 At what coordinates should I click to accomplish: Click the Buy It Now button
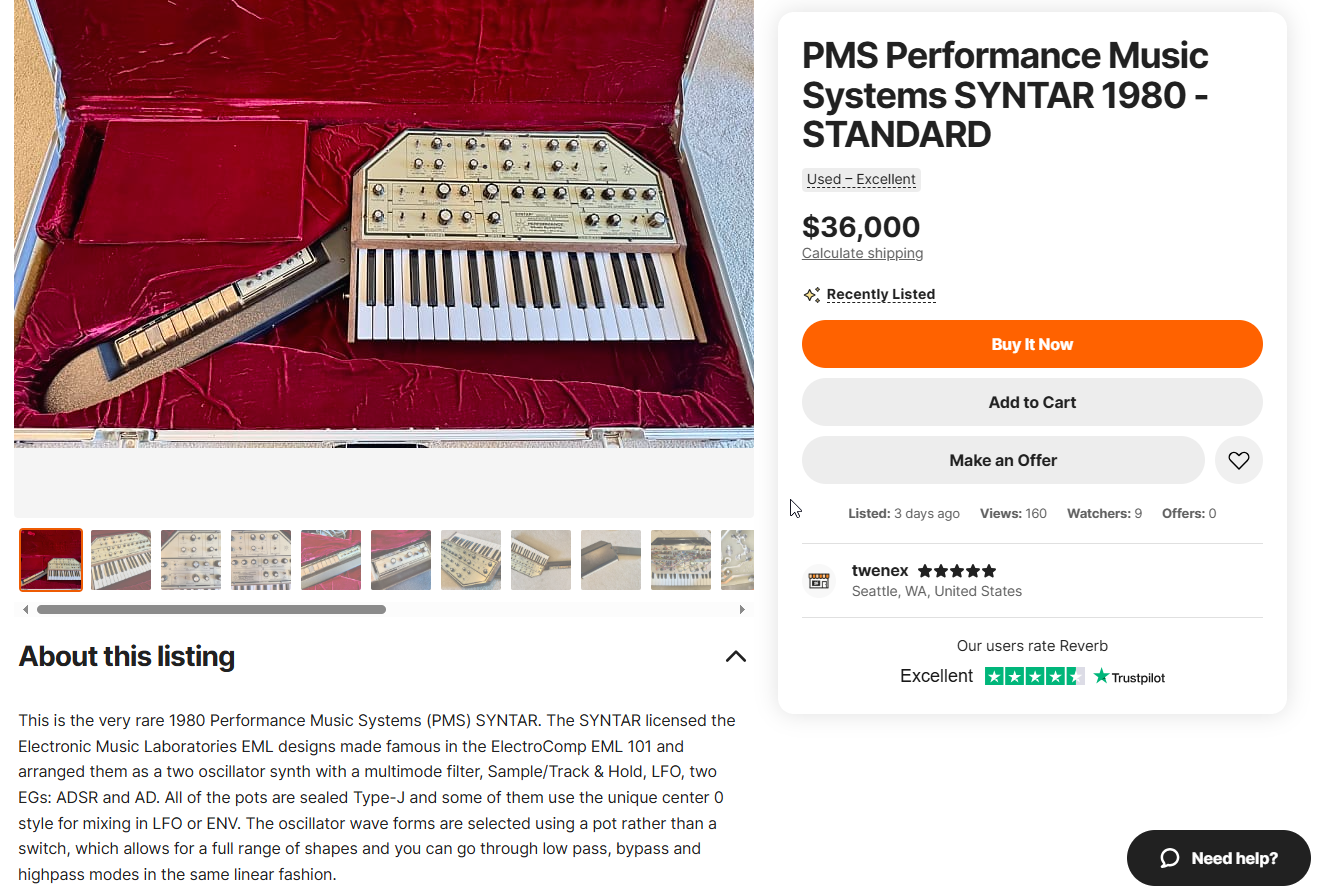coord(1031,344)
